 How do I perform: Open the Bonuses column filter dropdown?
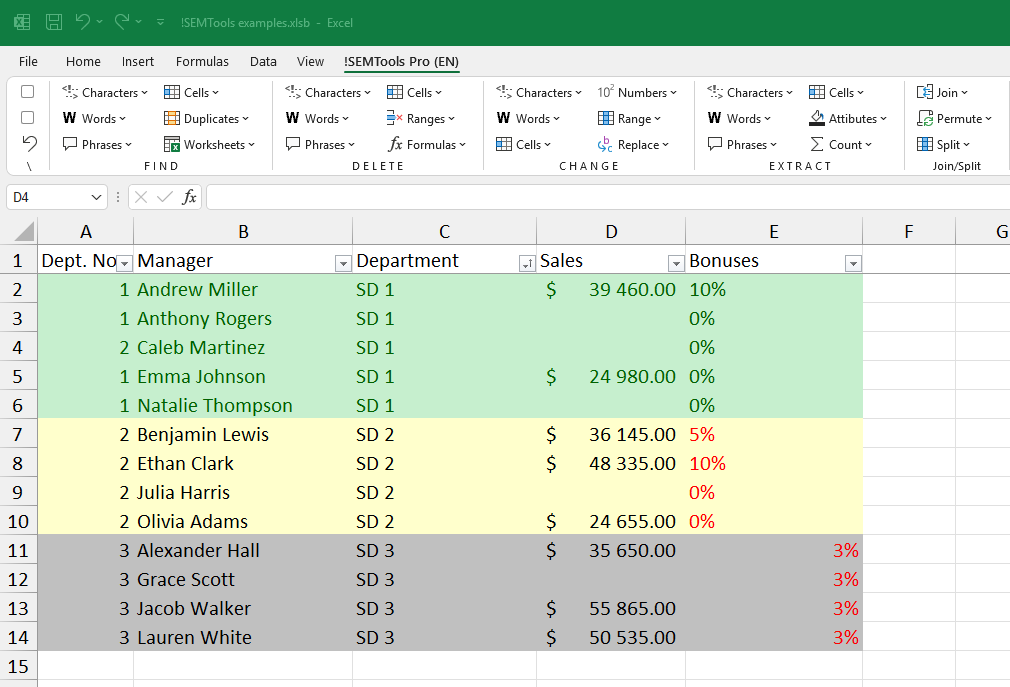(x=853, y=261)
